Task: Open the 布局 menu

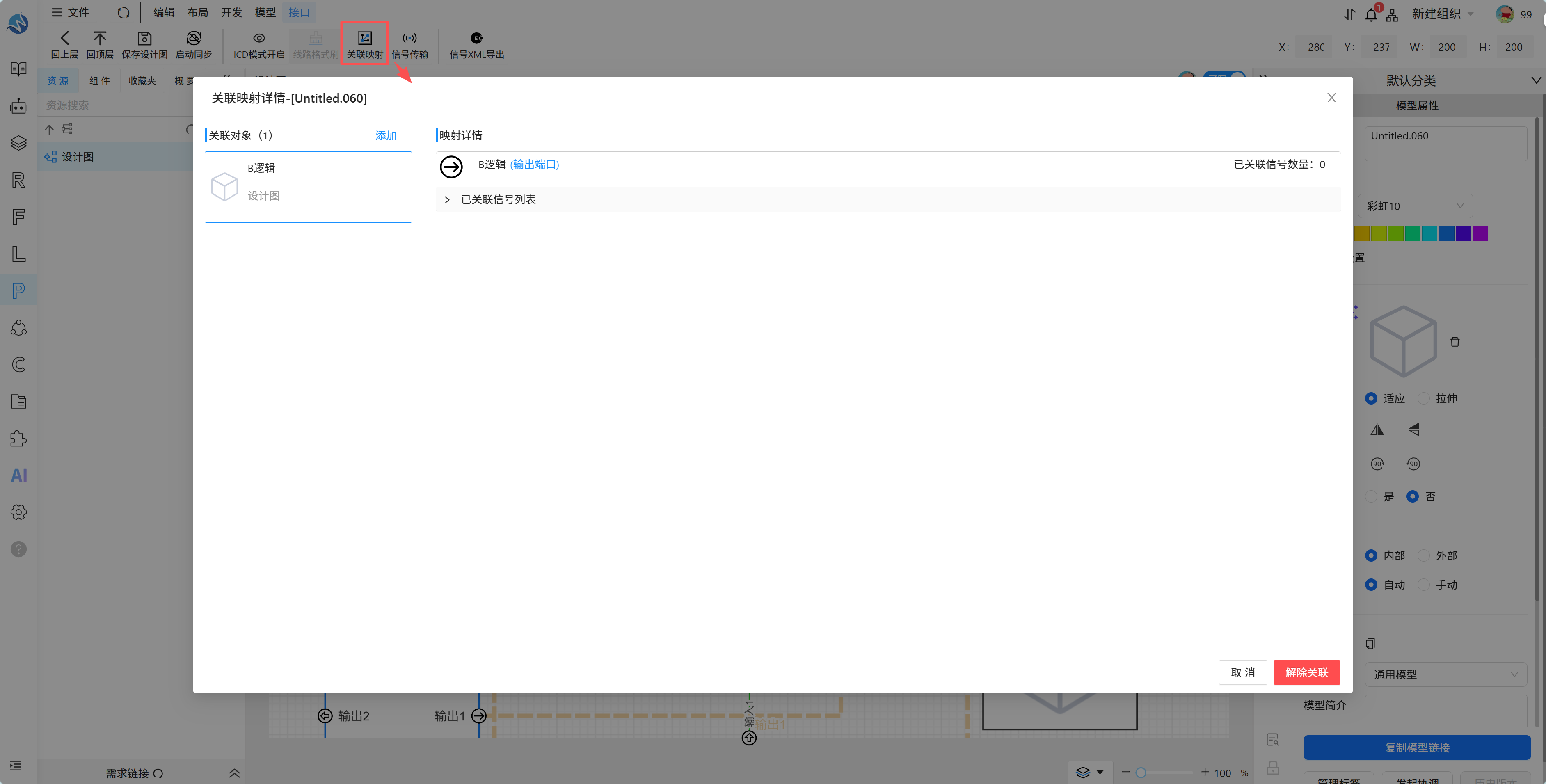Action: click(x=197, y=13)
